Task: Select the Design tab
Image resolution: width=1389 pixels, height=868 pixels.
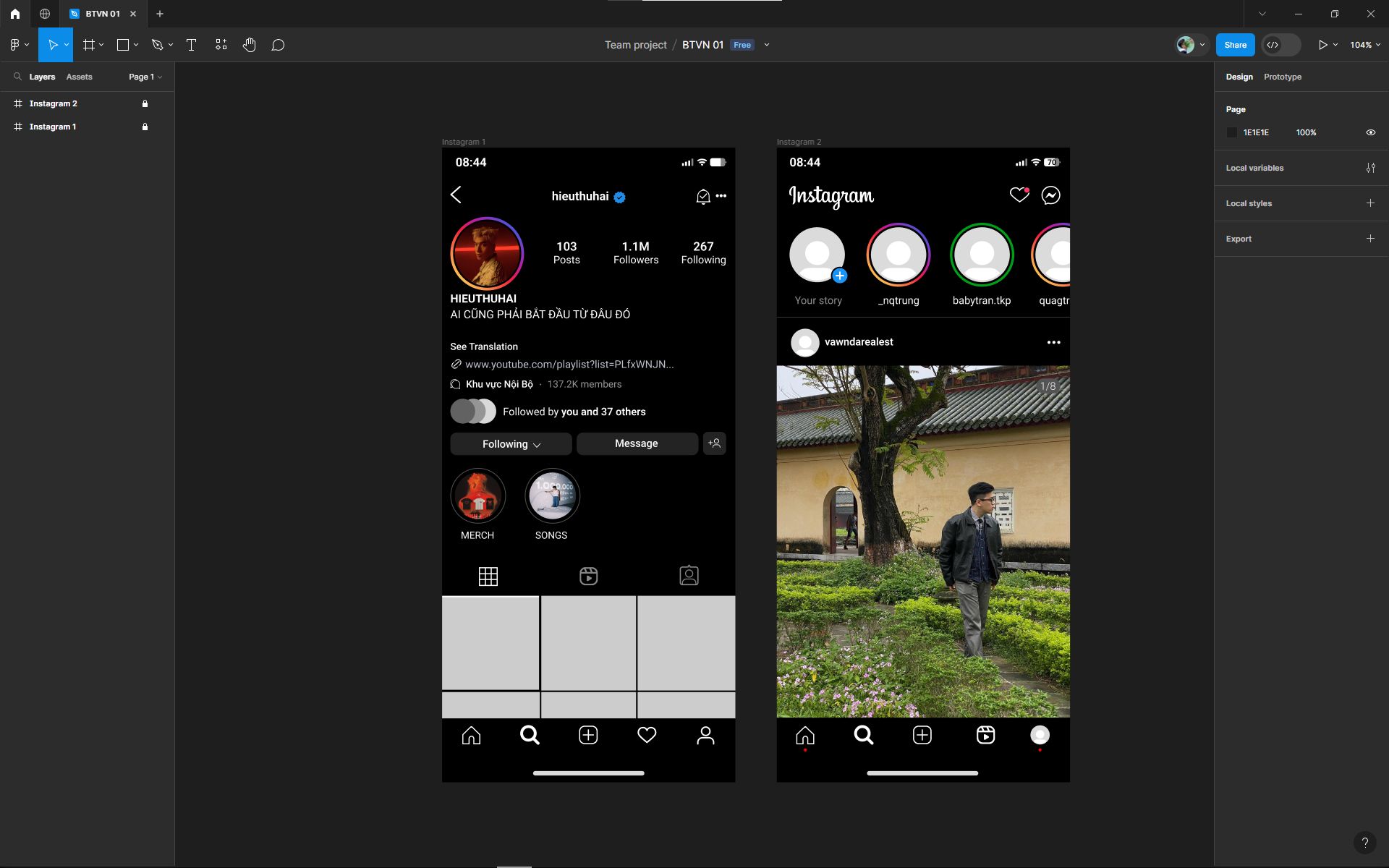Action: pos(1239,77)
